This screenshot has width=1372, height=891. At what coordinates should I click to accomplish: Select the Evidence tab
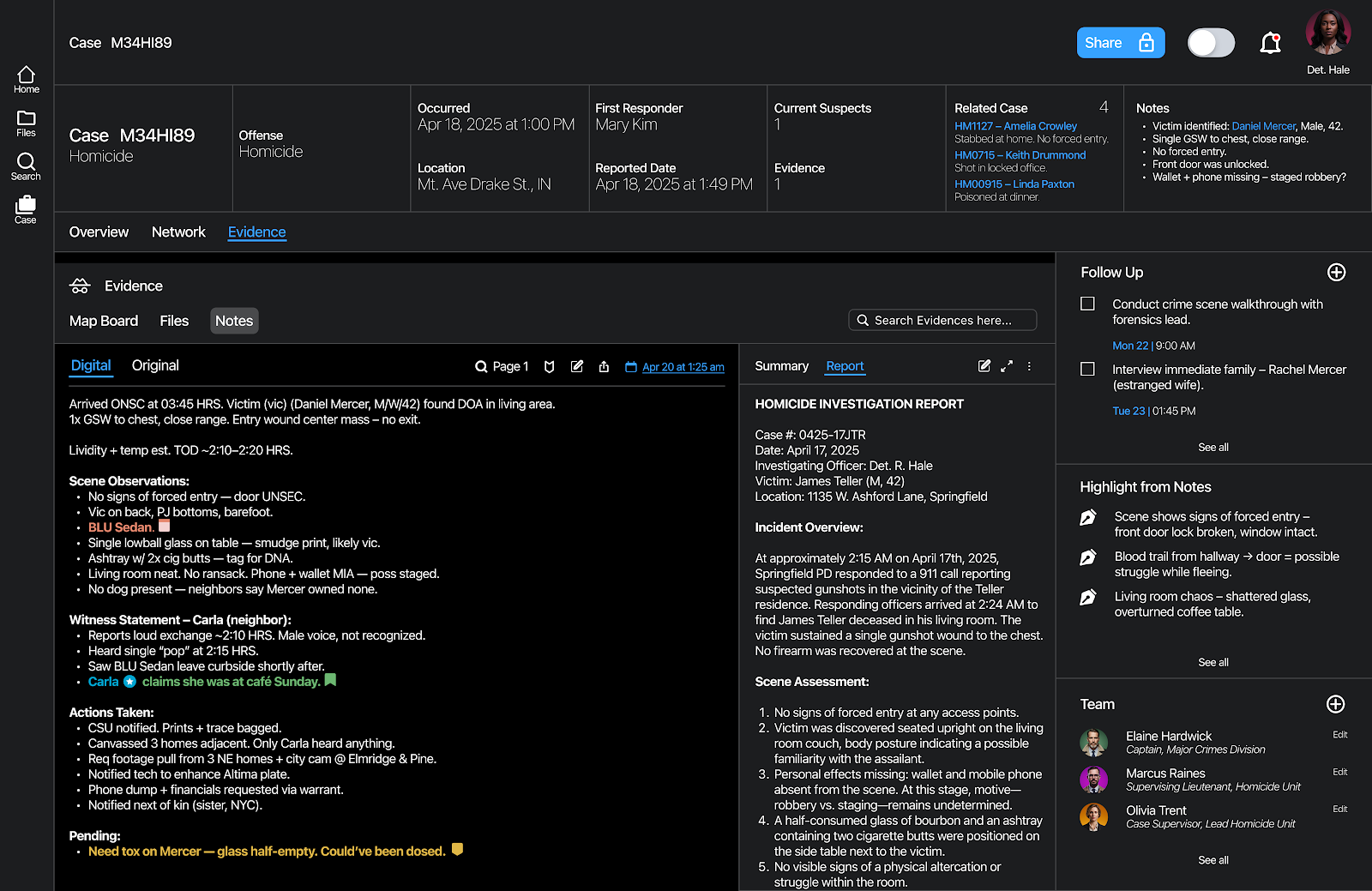point(256,232)
